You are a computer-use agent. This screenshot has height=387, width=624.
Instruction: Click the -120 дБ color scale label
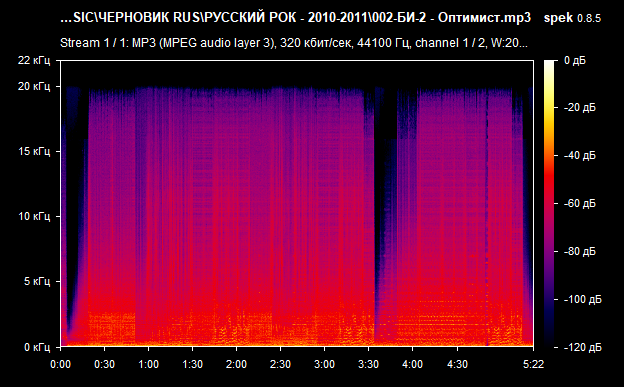[x=583, y=348]
